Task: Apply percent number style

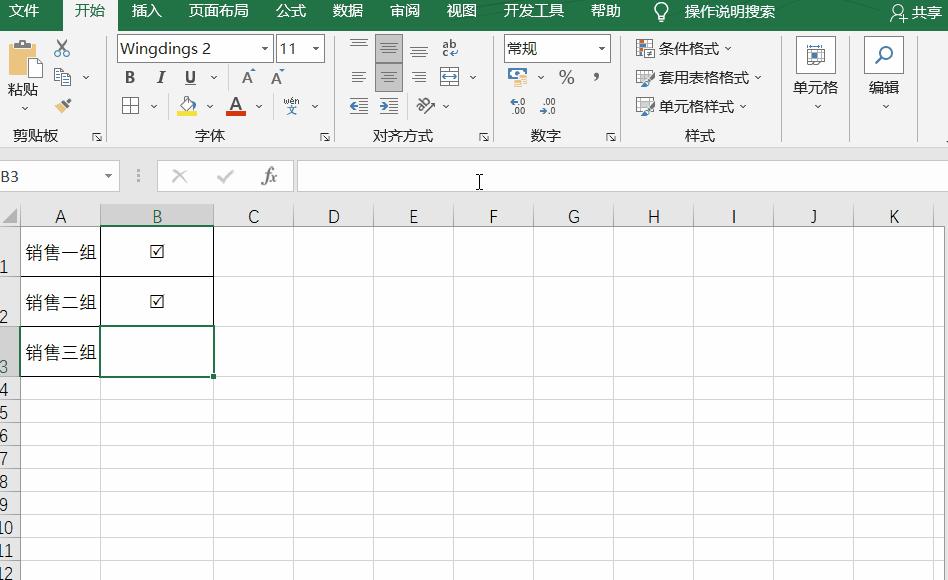Action: pyautogui.click(x=566, y=76)
